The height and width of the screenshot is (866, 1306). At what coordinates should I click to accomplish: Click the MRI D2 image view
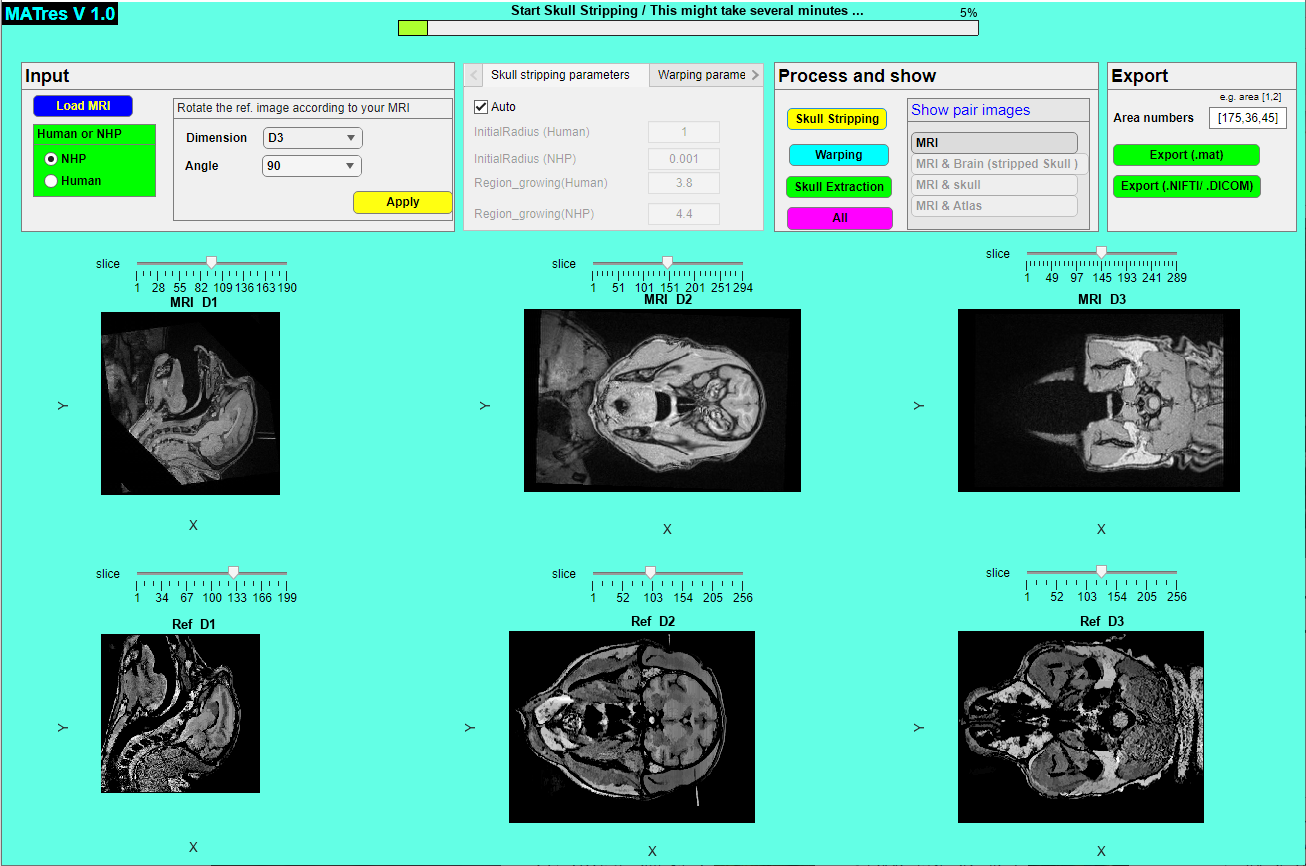pyautogui.click(x=662, y=400)
